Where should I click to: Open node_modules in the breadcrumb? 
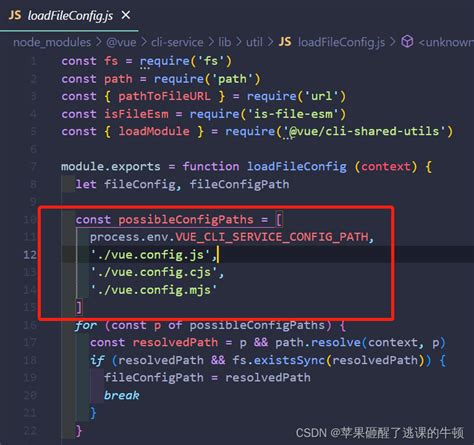(x=52, y=42)
